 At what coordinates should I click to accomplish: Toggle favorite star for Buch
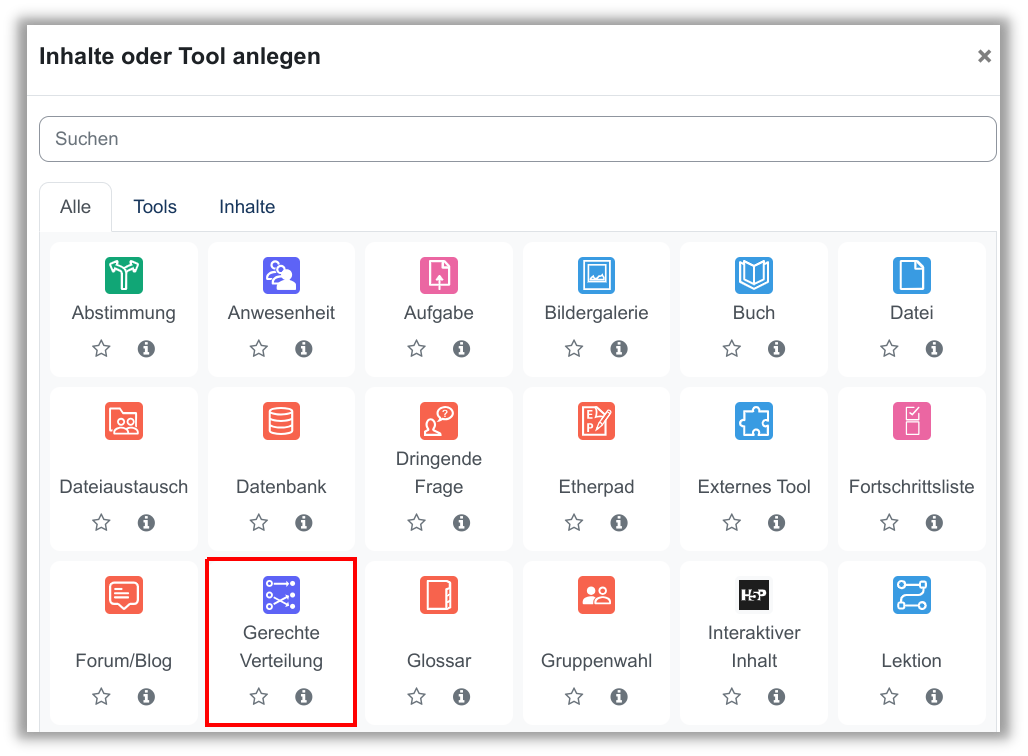click(732, 349)
